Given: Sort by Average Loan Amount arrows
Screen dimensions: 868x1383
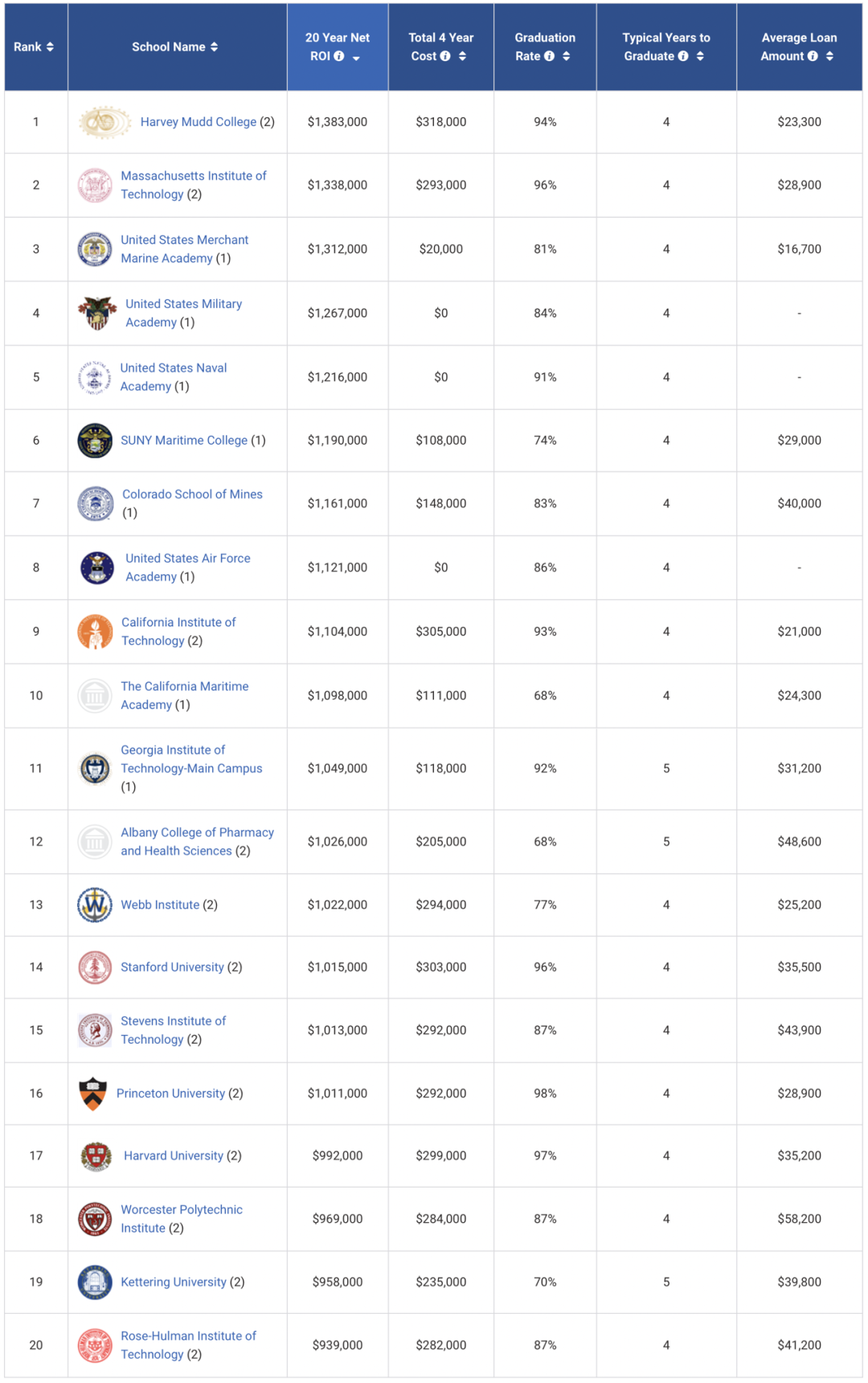Looking at the screenshot, I should [x=829, y=56].
